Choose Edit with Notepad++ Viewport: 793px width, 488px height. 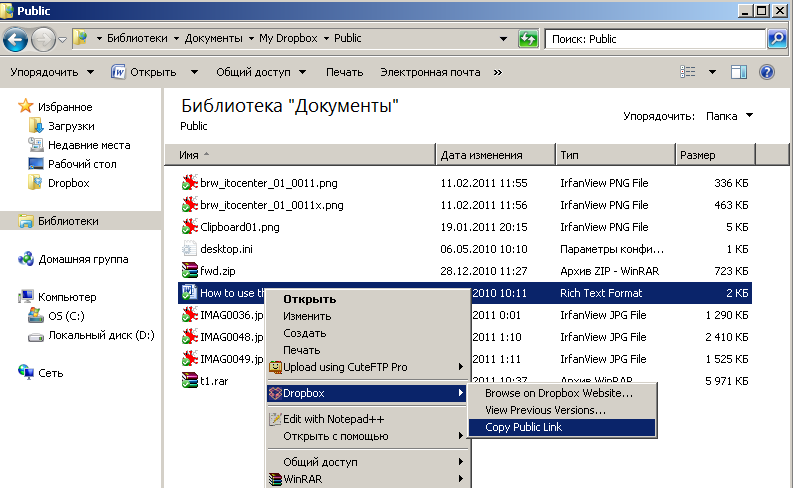[x=367, y=419]
